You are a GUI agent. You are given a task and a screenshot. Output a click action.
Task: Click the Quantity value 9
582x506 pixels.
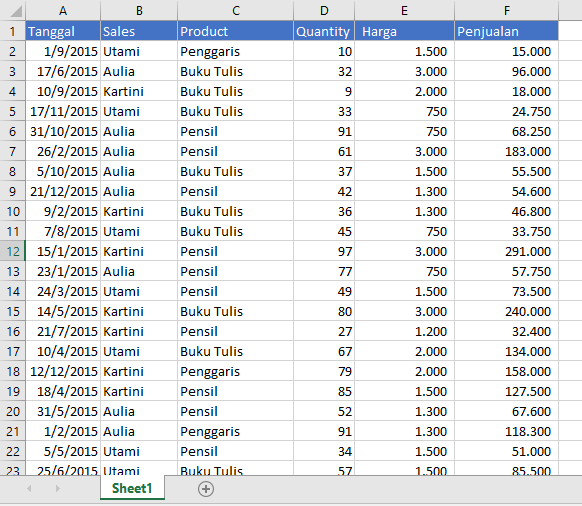click(324, 91)
